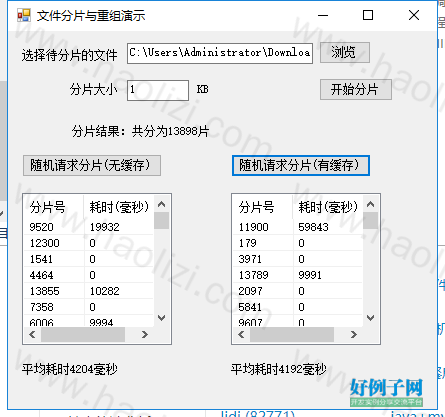This screenshot has width=445, height=417.
Task: Click up arrow of left list scrollbar
Action: [162, 204]
